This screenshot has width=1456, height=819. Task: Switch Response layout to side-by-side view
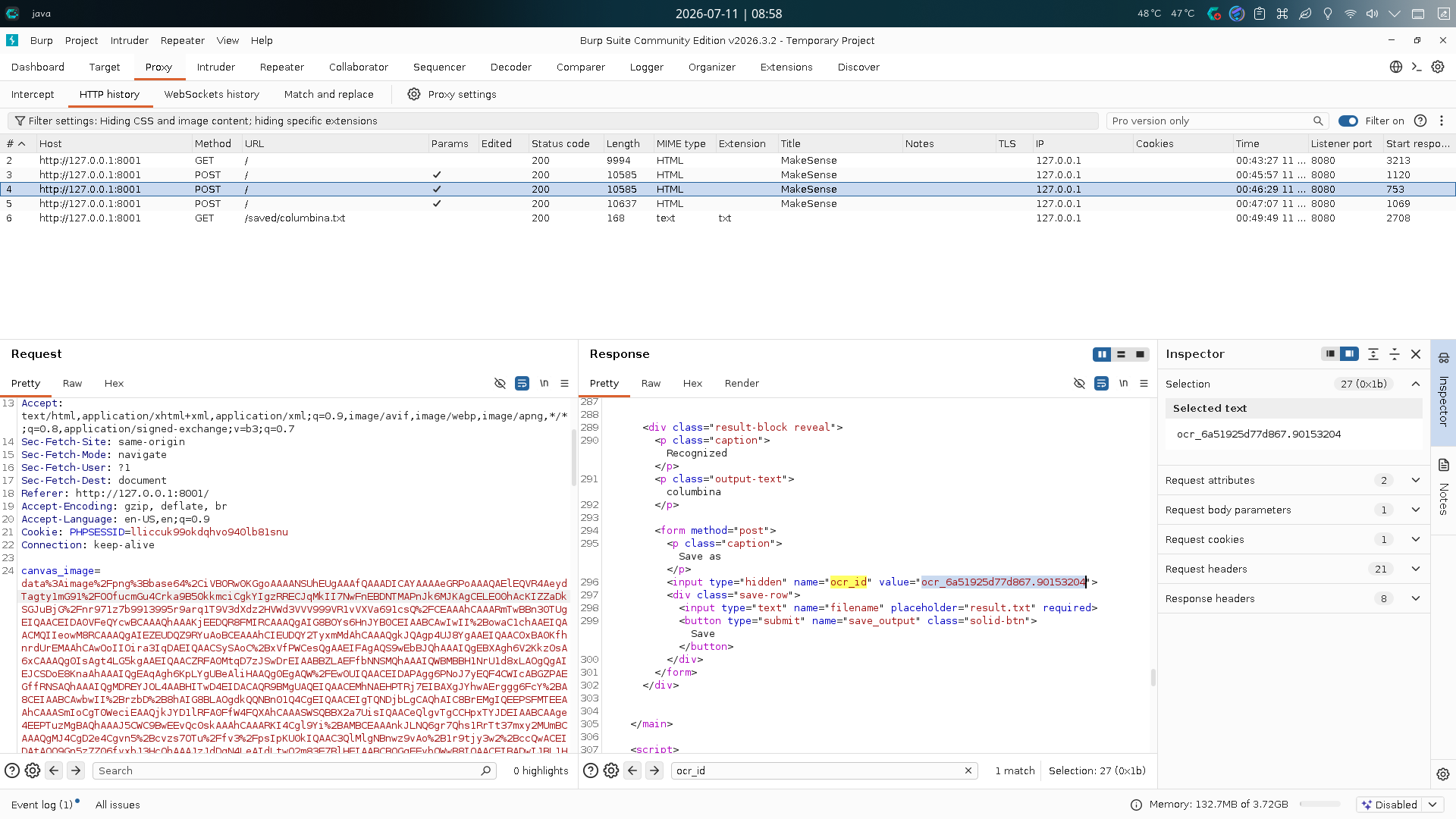[1102, 354]
